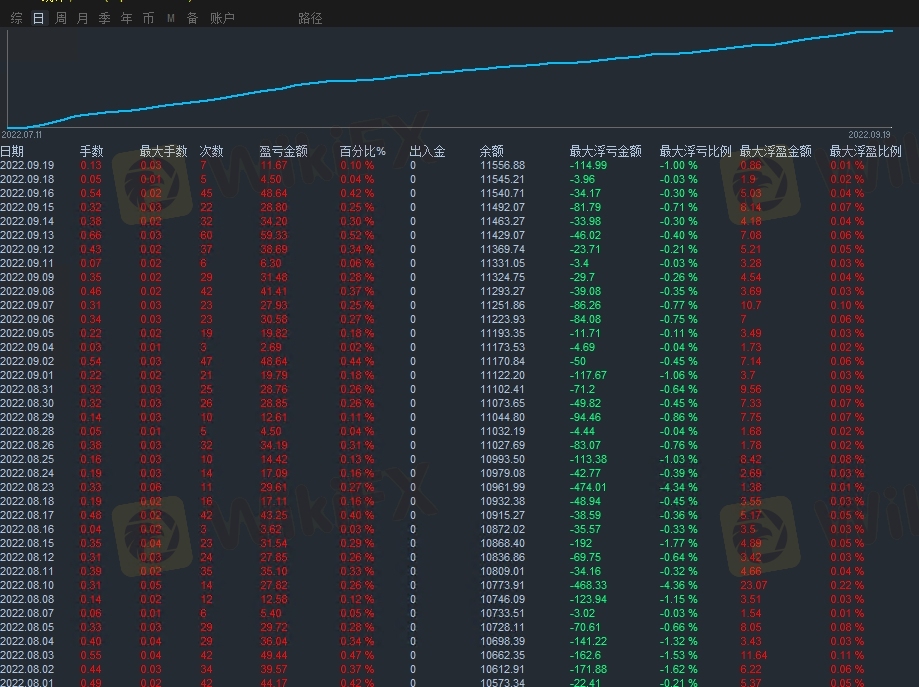Image resolution: width=919 pixels, height=687 pixels.
Task: Click the 次数 trade count column header
Action: pos(212,151)
